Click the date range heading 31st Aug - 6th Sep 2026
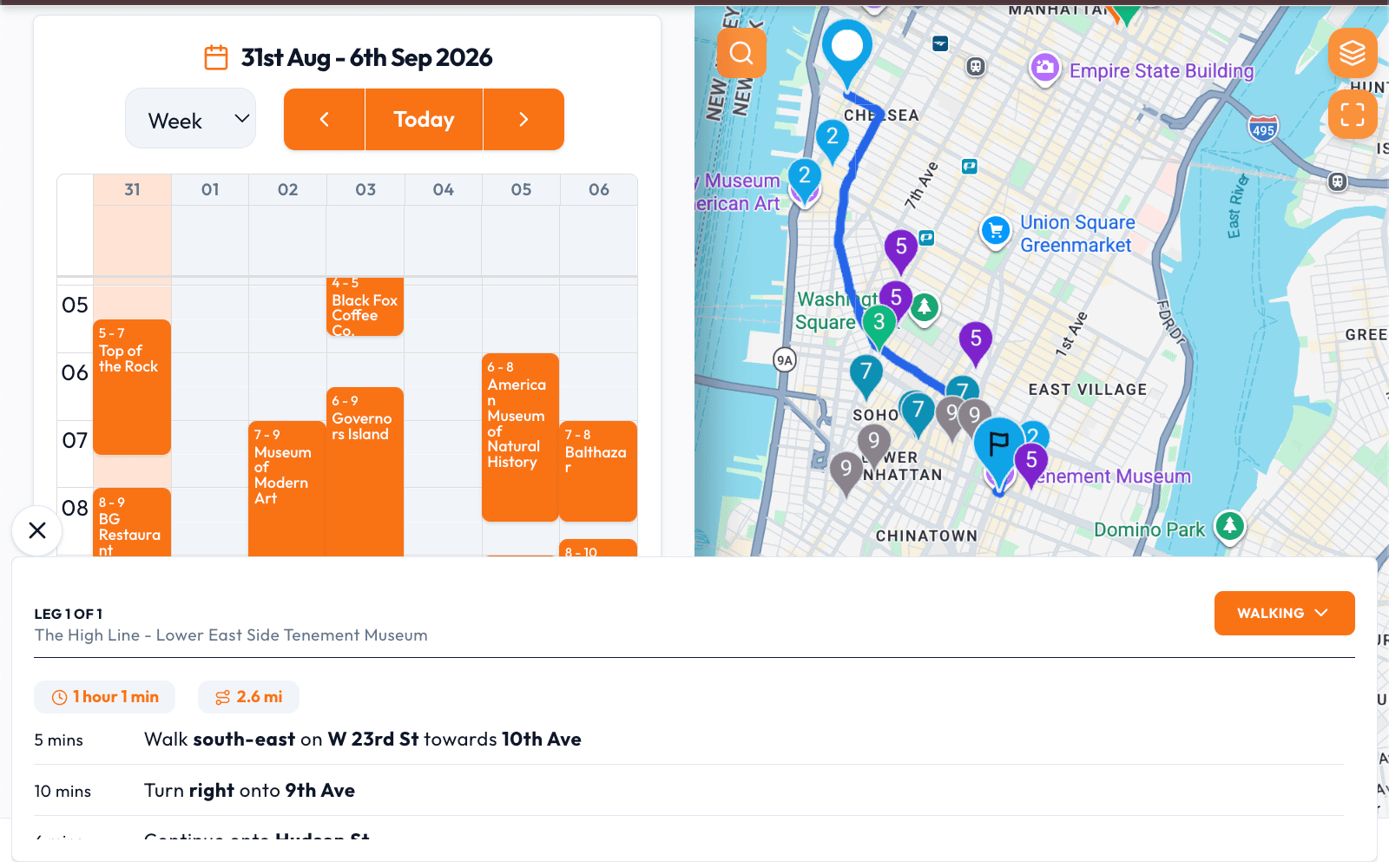1389x868 pixels. 366,57
